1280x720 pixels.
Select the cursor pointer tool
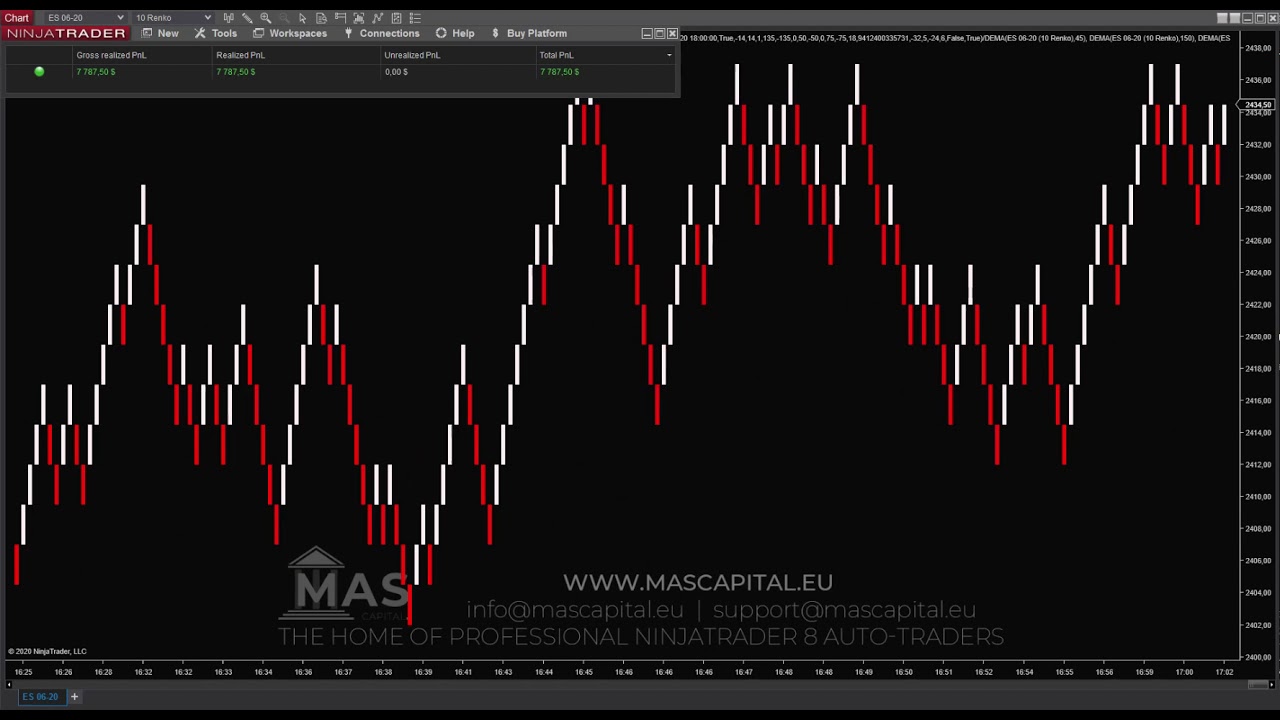[302, 18]
